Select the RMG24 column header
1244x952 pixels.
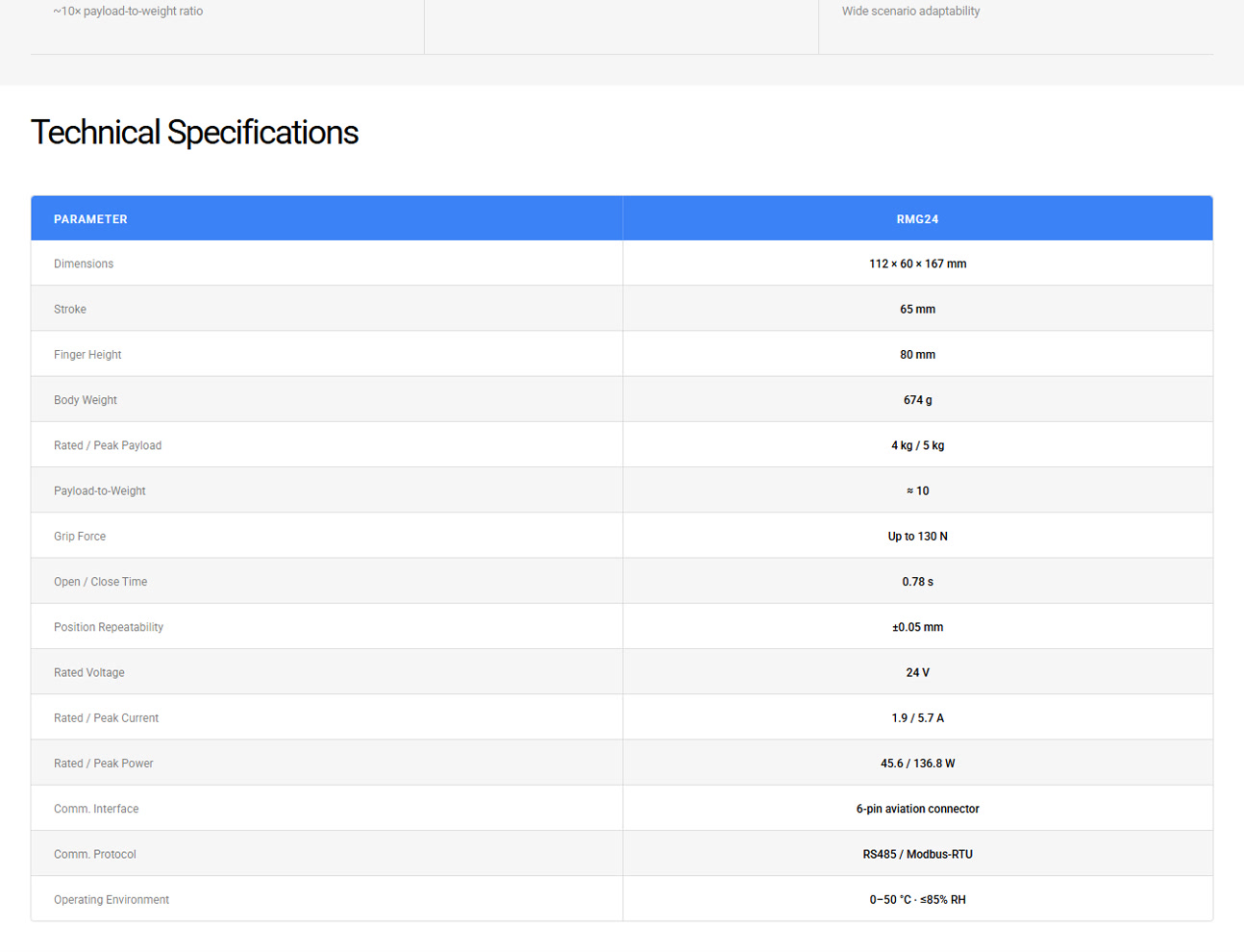pos(917,219)
